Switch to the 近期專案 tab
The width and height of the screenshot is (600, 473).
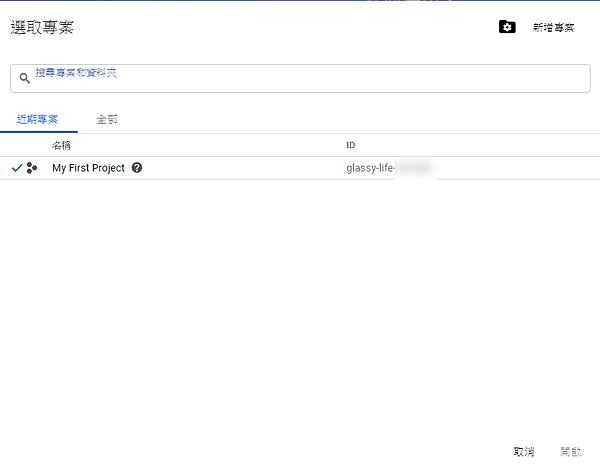[x=38, y=119]
